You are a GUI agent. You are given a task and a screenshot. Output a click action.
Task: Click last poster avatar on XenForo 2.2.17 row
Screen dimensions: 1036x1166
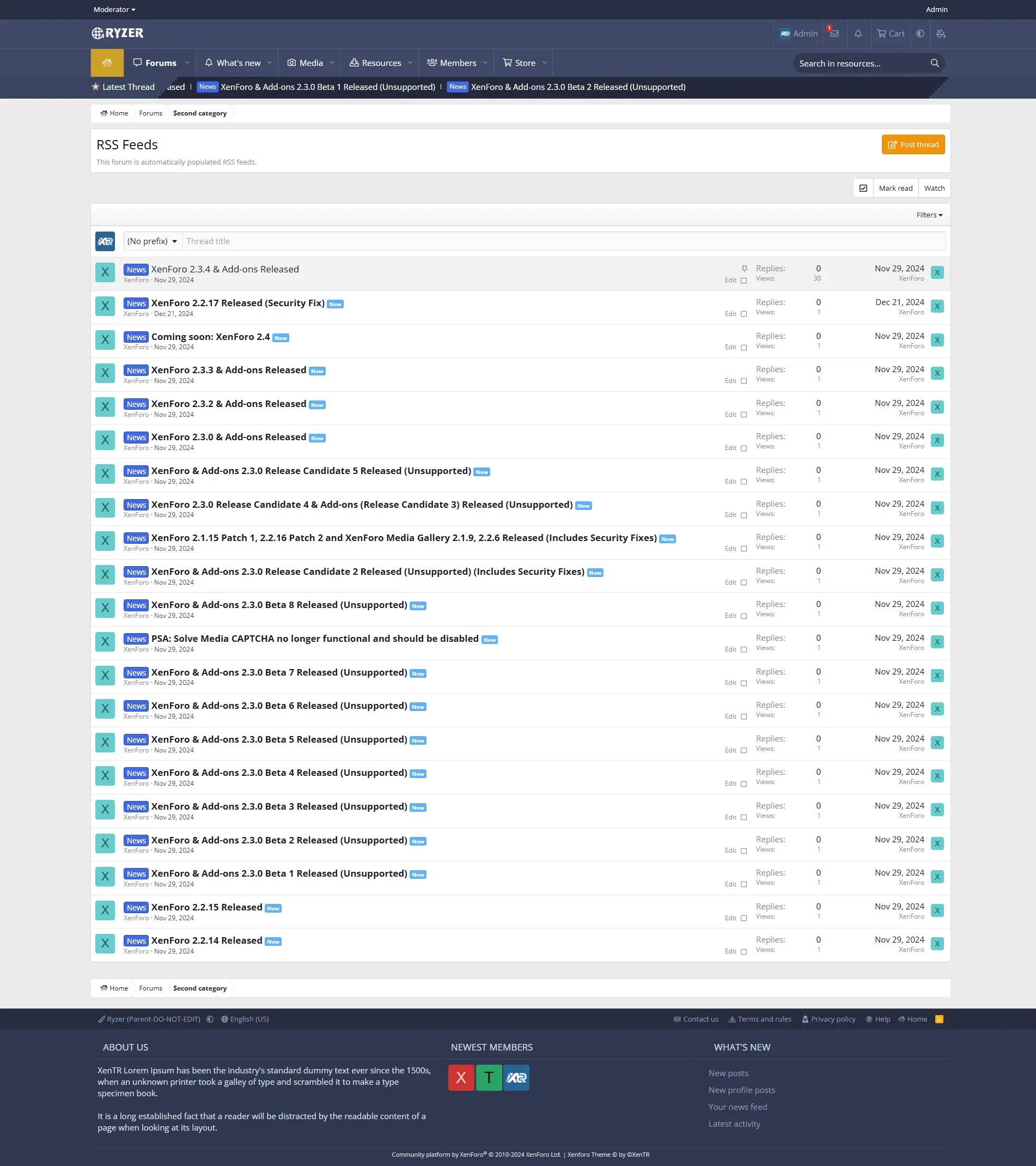(937, 306)
